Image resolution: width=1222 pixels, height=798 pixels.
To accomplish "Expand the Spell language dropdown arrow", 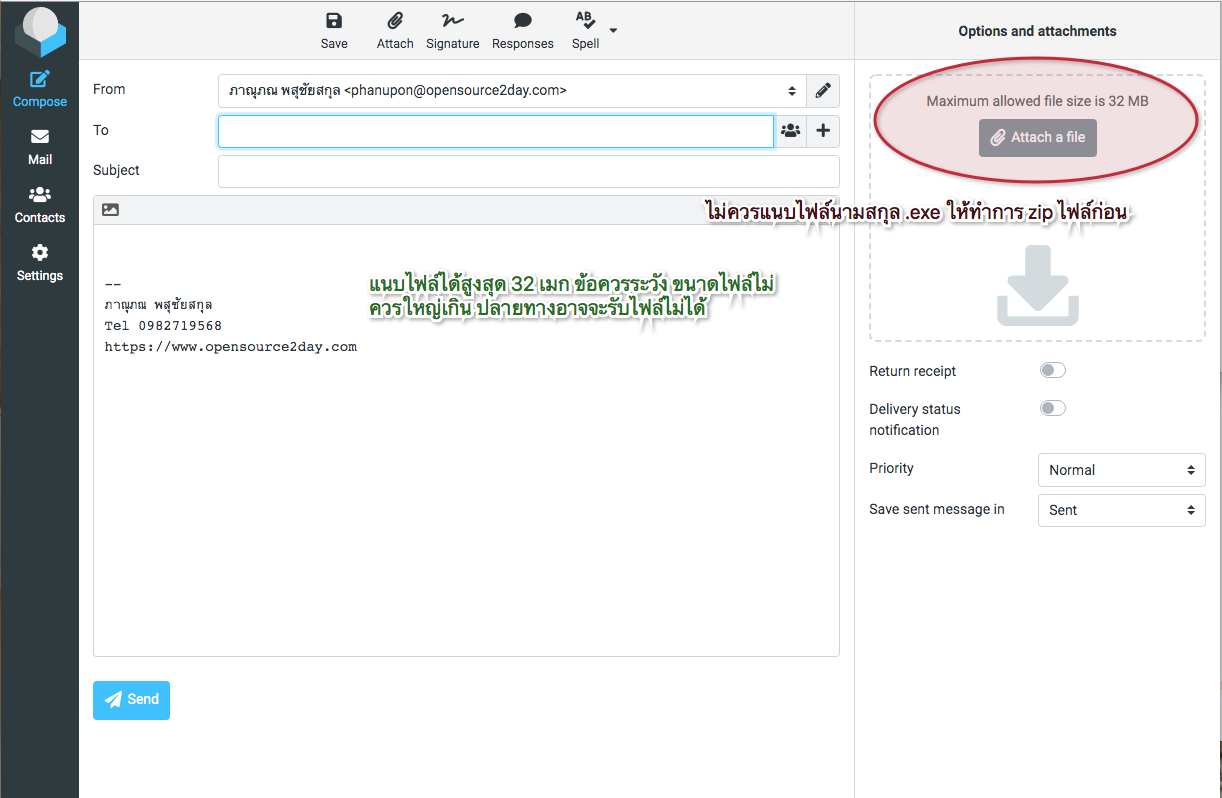I will tap(614, 30).
